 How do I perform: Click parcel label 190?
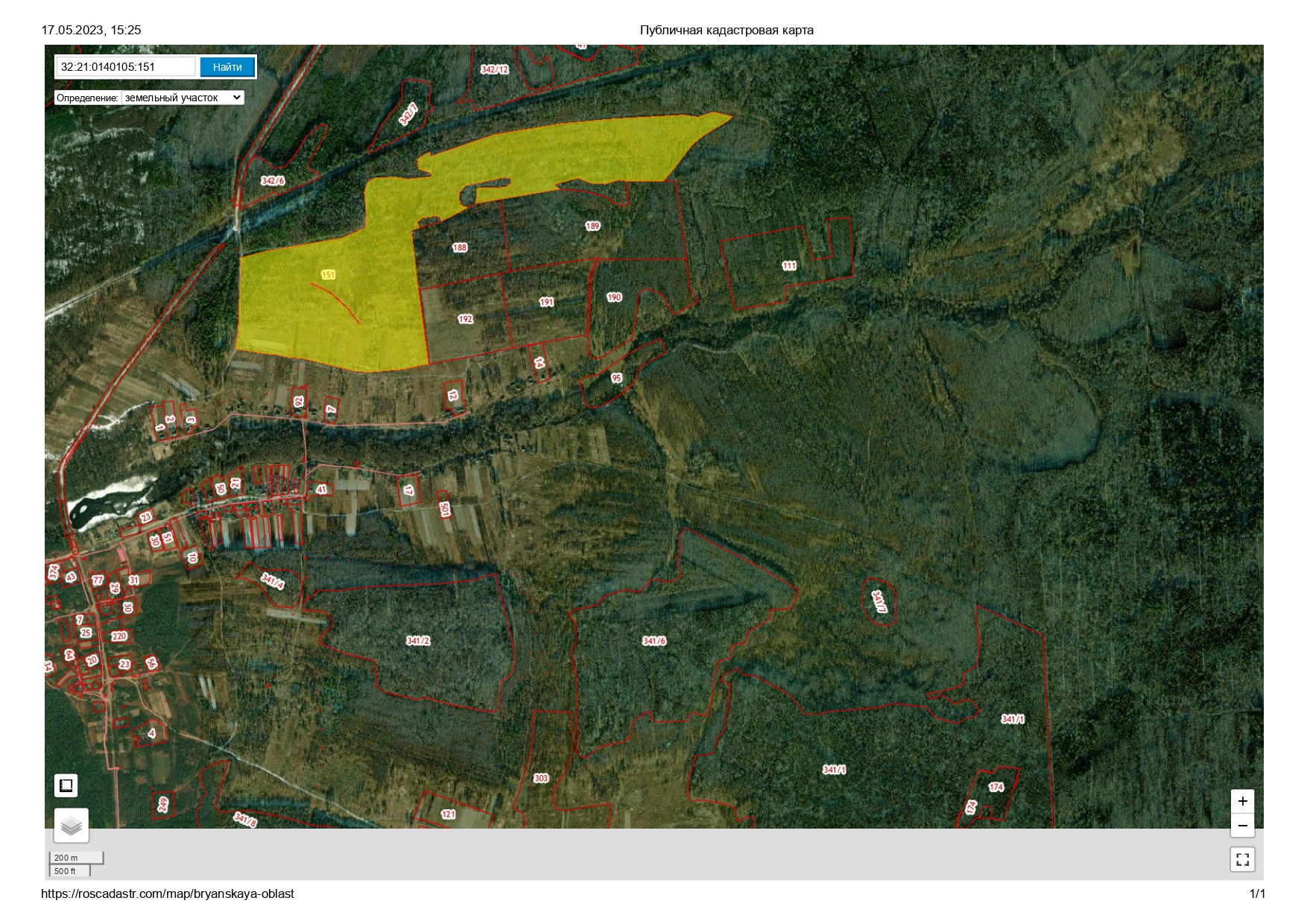(x=614, y=297)
